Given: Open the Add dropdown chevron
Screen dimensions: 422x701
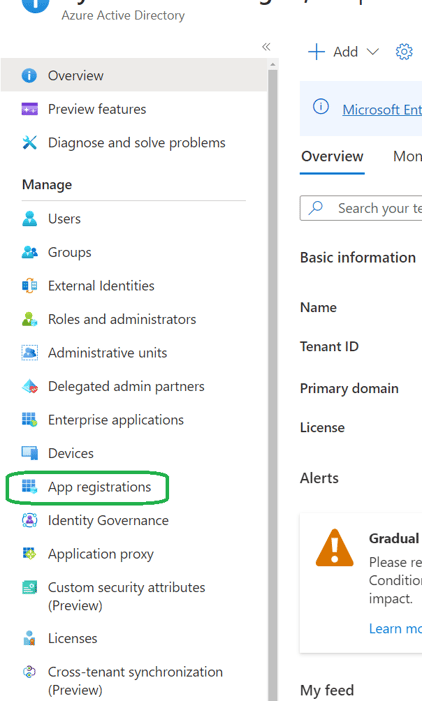Looking at the screenshot, I should 372,52.
